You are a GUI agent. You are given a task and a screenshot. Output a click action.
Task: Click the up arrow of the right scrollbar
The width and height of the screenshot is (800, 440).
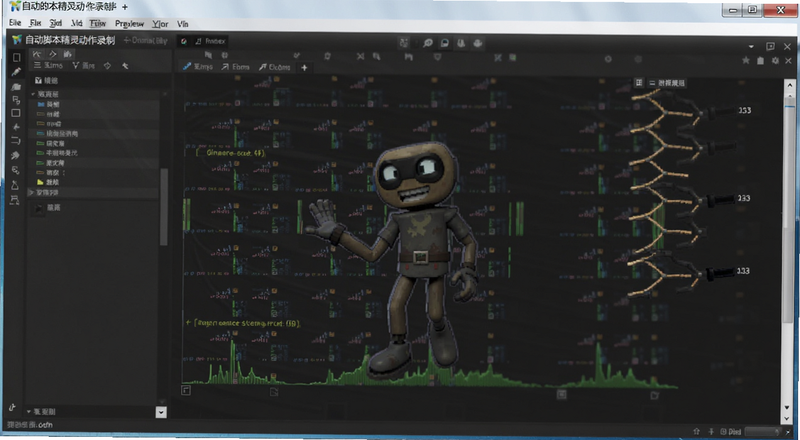(x=789, y=85)
